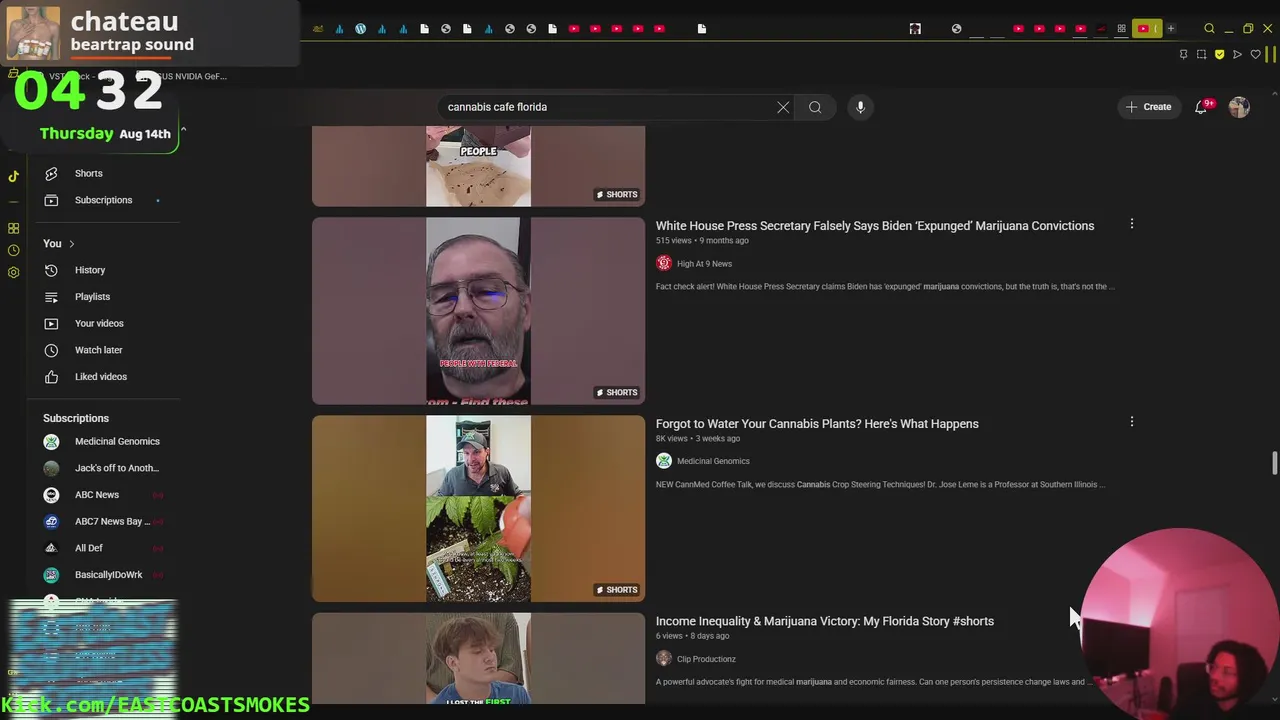Viewport: 1280px width, 720px height.
Task: Click the Create button
Action: [1148, 107]
